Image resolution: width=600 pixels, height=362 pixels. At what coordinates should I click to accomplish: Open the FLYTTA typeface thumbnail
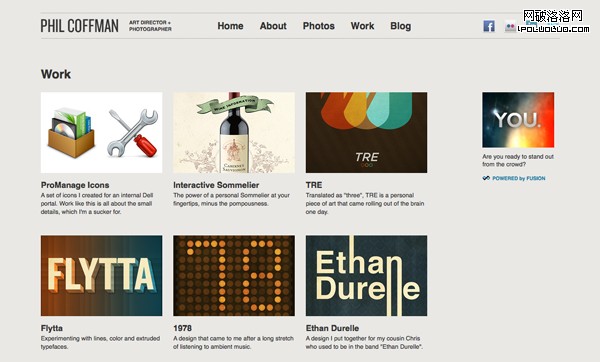tap(101, 276)
